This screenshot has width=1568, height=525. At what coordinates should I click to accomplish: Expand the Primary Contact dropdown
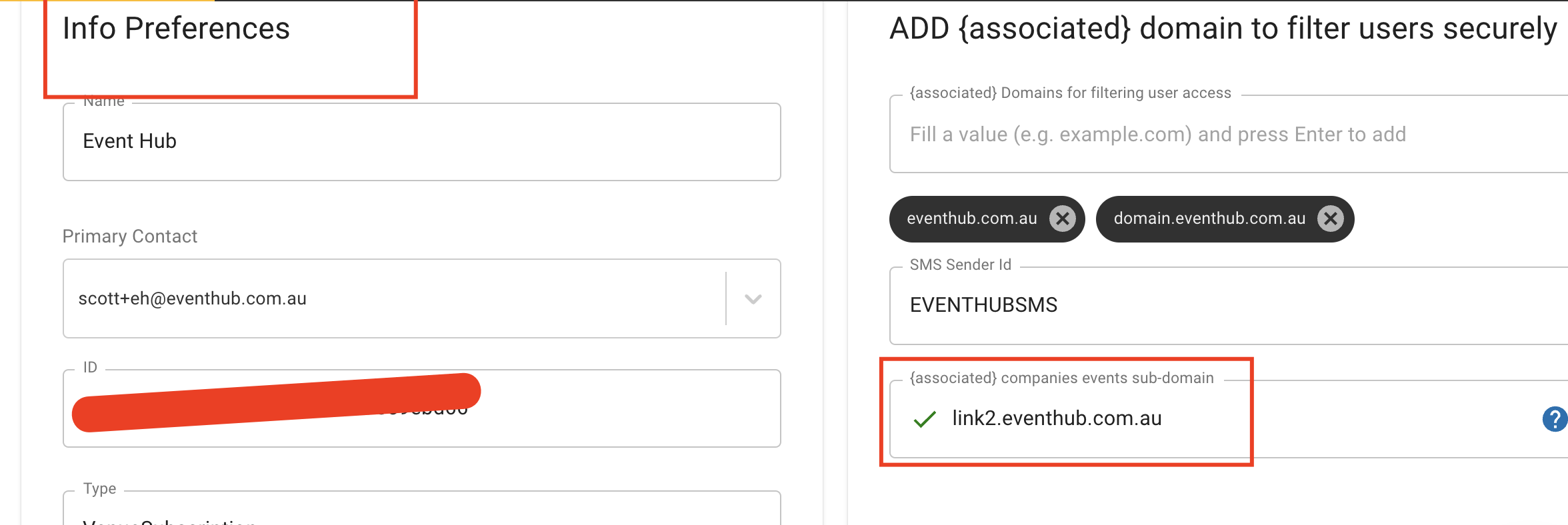click(753, 298)
